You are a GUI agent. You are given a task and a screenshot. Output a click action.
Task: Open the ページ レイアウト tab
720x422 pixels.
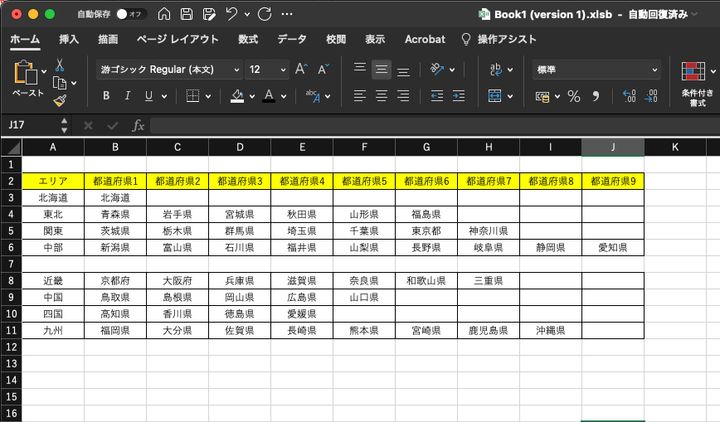pyautogui.click(x=176, y=39)
